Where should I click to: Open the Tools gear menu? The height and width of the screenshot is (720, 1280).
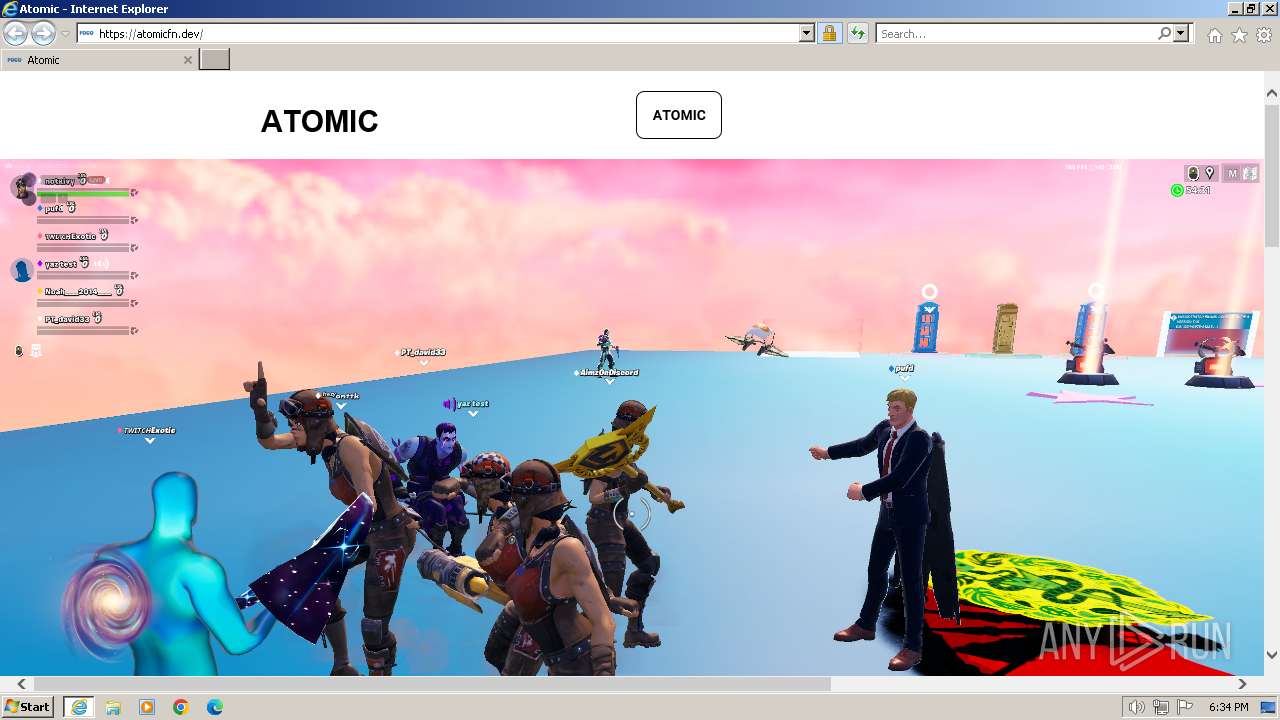coord(1264,35)
